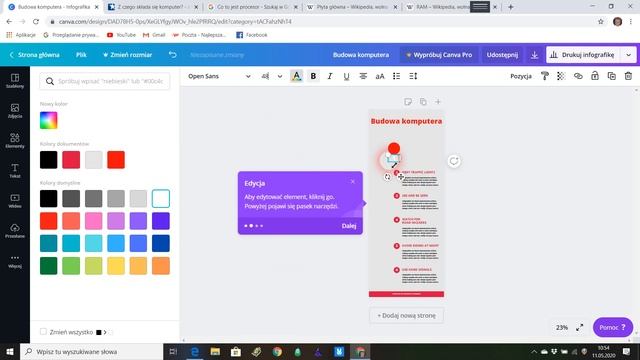Delete the selected element with trash icon

coord(628,76)
